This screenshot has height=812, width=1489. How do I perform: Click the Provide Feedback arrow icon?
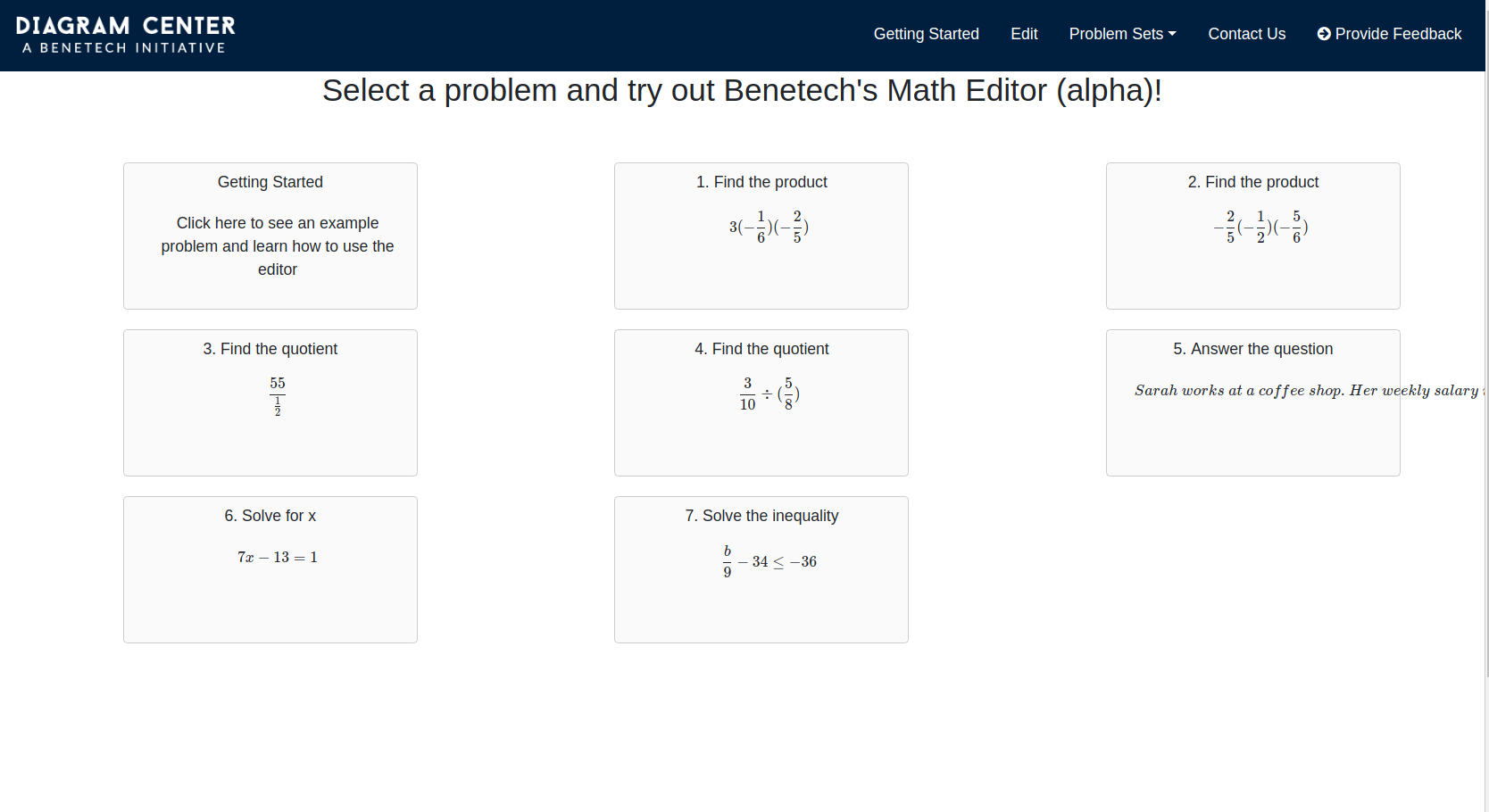tap(1324, 33)
